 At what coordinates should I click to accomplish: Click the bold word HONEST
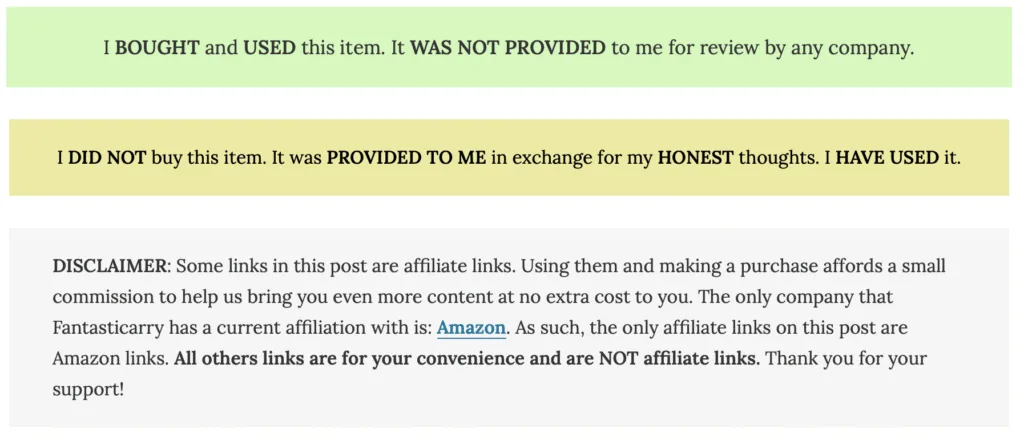pyautogui.click(x=696, y=157)
